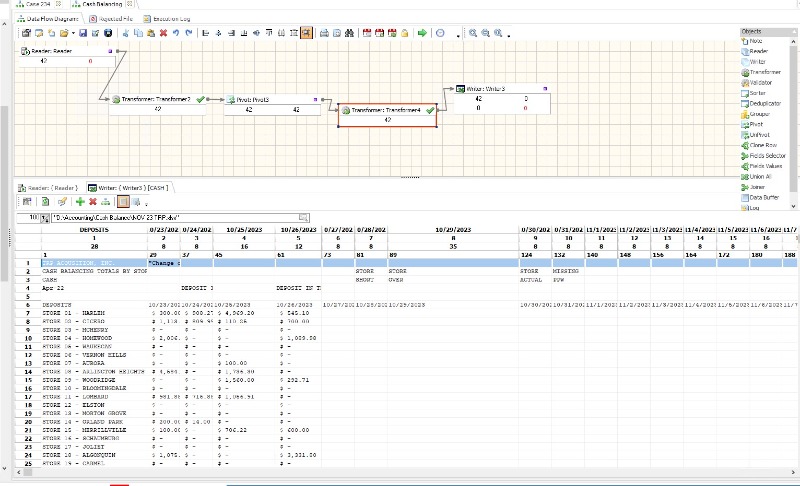800x486 pixels.
Task: Click the padlock icon in the top toolbar
Action: tap(405, 33)
